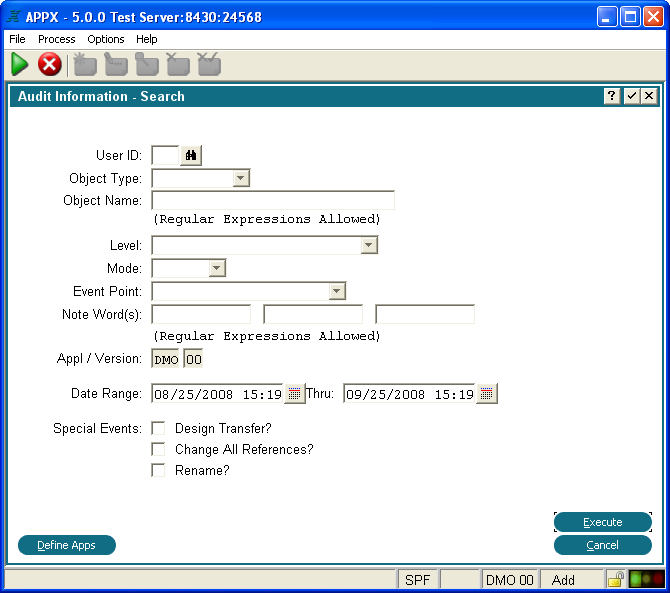This screenshot has height=593, width=670.
Task: Maximize the APPX window
Action: pos(630,17)
